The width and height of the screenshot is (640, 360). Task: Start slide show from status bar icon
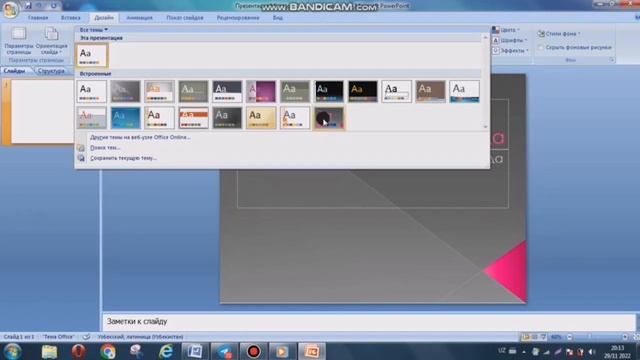tap(543, 337)
